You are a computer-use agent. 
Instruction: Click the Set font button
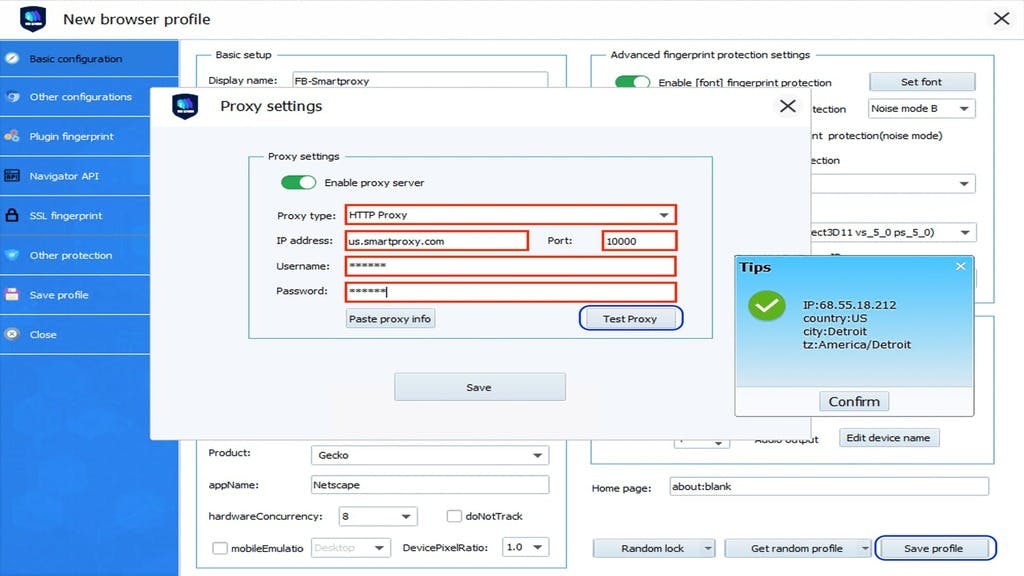pyautogui.click(x=921, y=82)
